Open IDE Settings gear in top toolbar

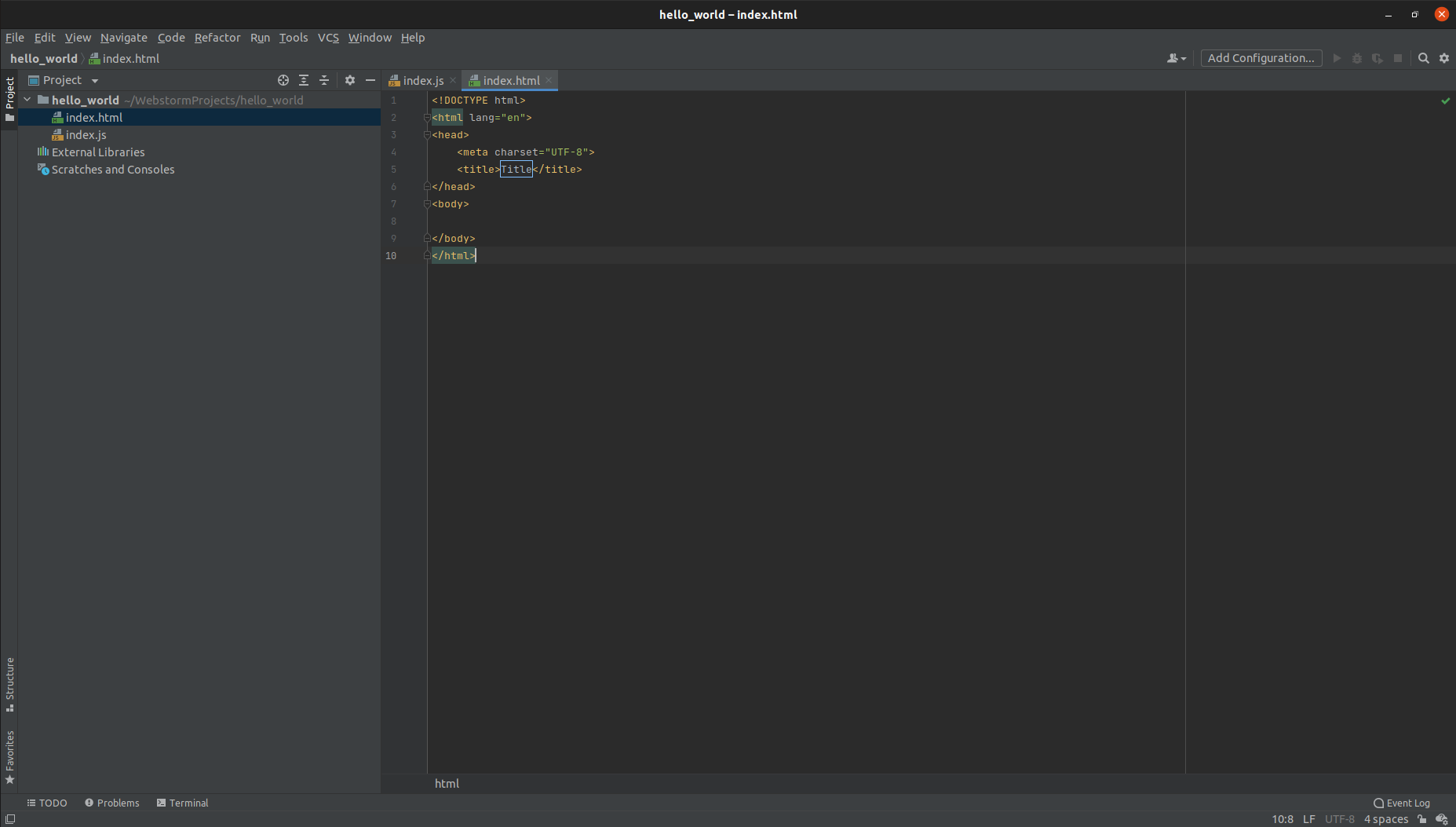(1444, 58)
